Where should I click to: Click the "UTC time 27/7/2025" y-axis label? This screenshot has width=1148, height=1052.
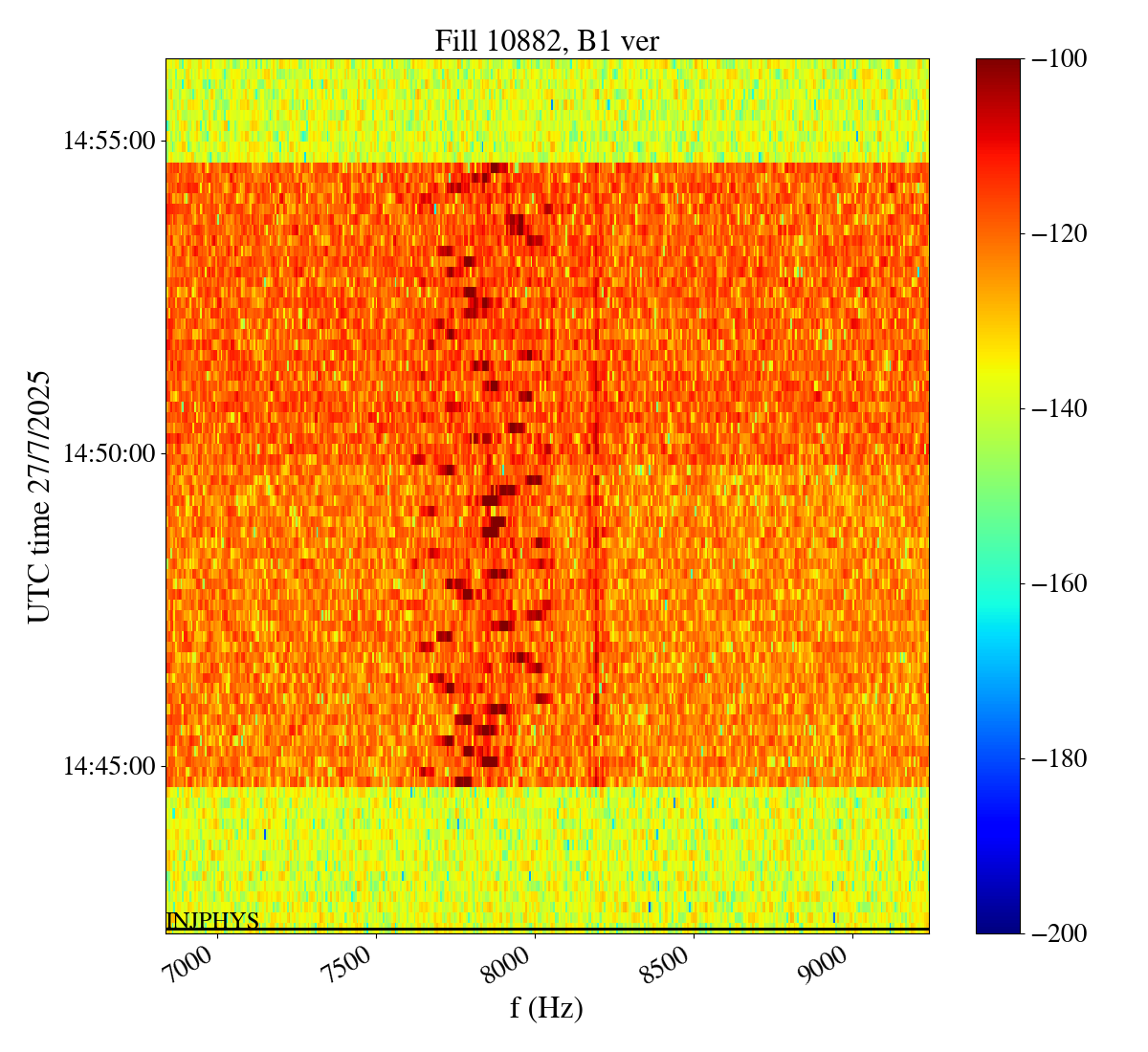39,496
